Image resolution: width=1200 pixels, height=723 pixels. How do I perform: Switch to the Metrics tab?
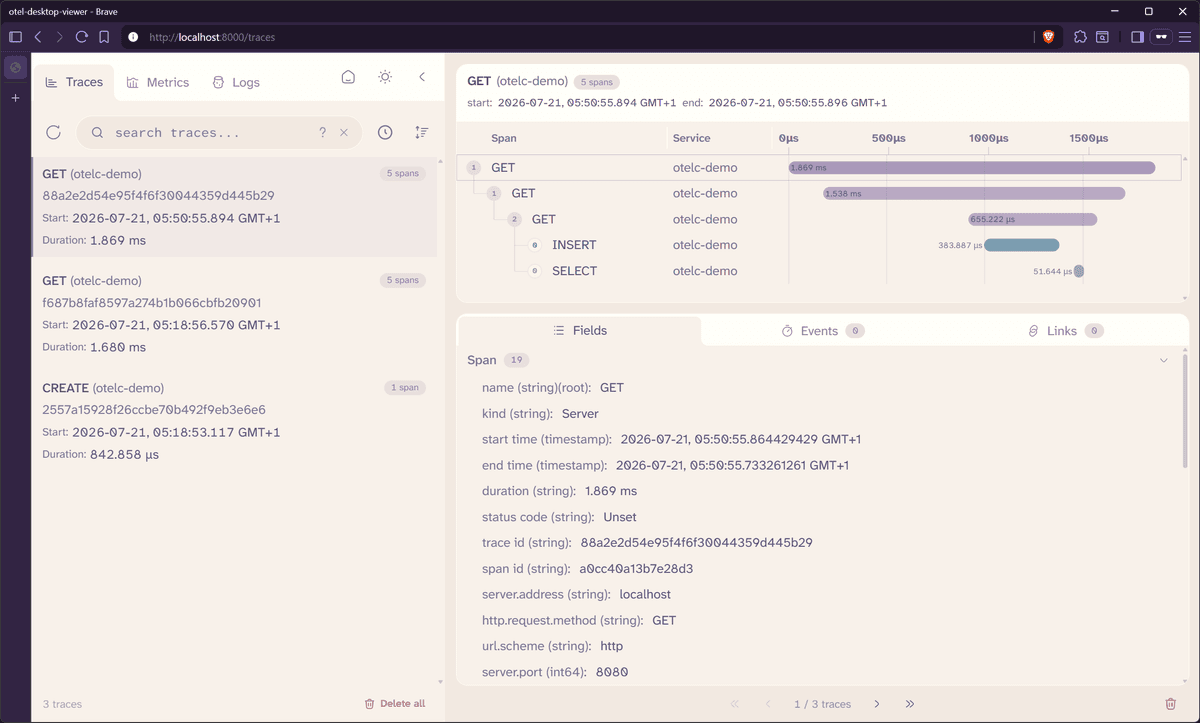pos(158,82)
